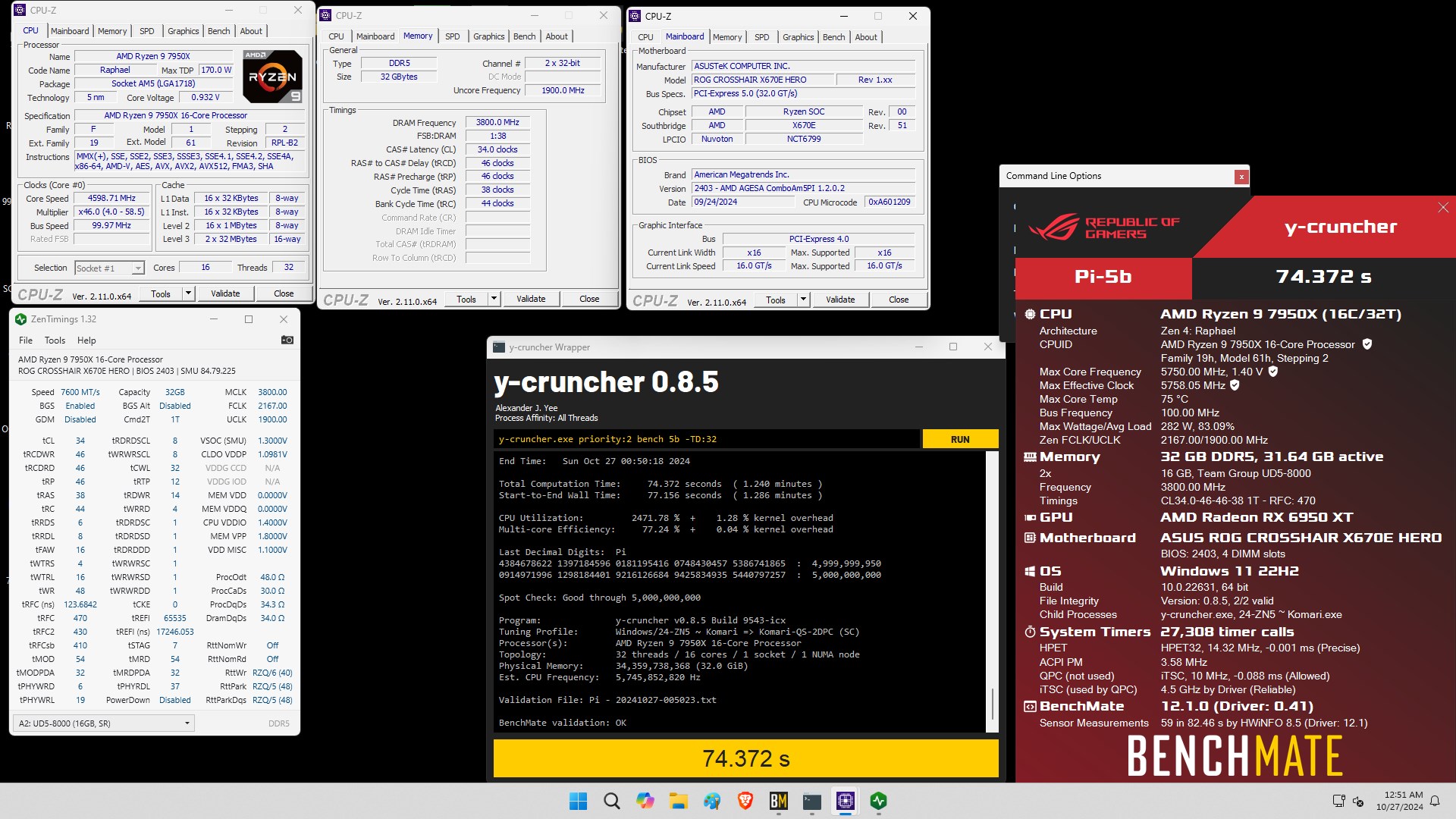Screen dimensions: 1456x819
Task: Click the OS Windows icon in BenchMate
Action: tap(1030, 571)
